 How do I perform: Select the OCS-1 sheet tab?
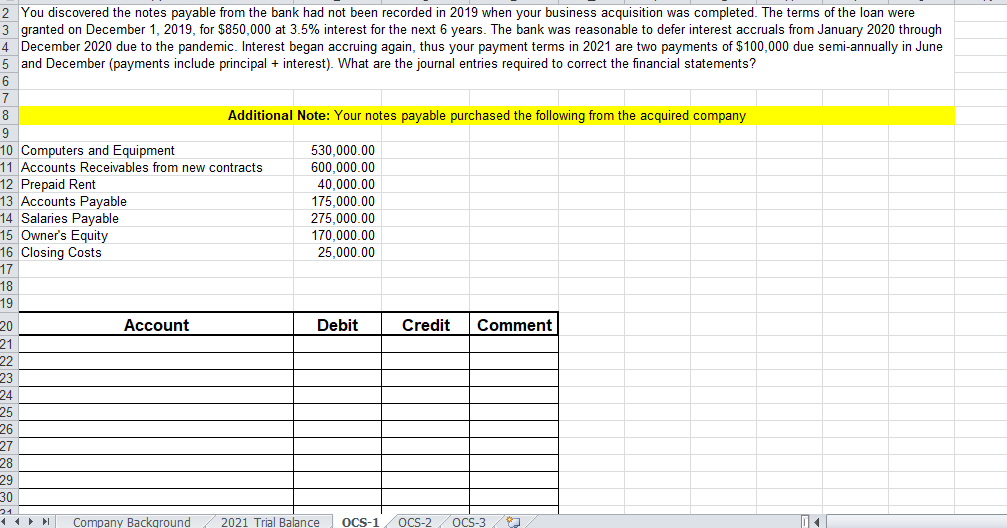[x=360, y=522]
